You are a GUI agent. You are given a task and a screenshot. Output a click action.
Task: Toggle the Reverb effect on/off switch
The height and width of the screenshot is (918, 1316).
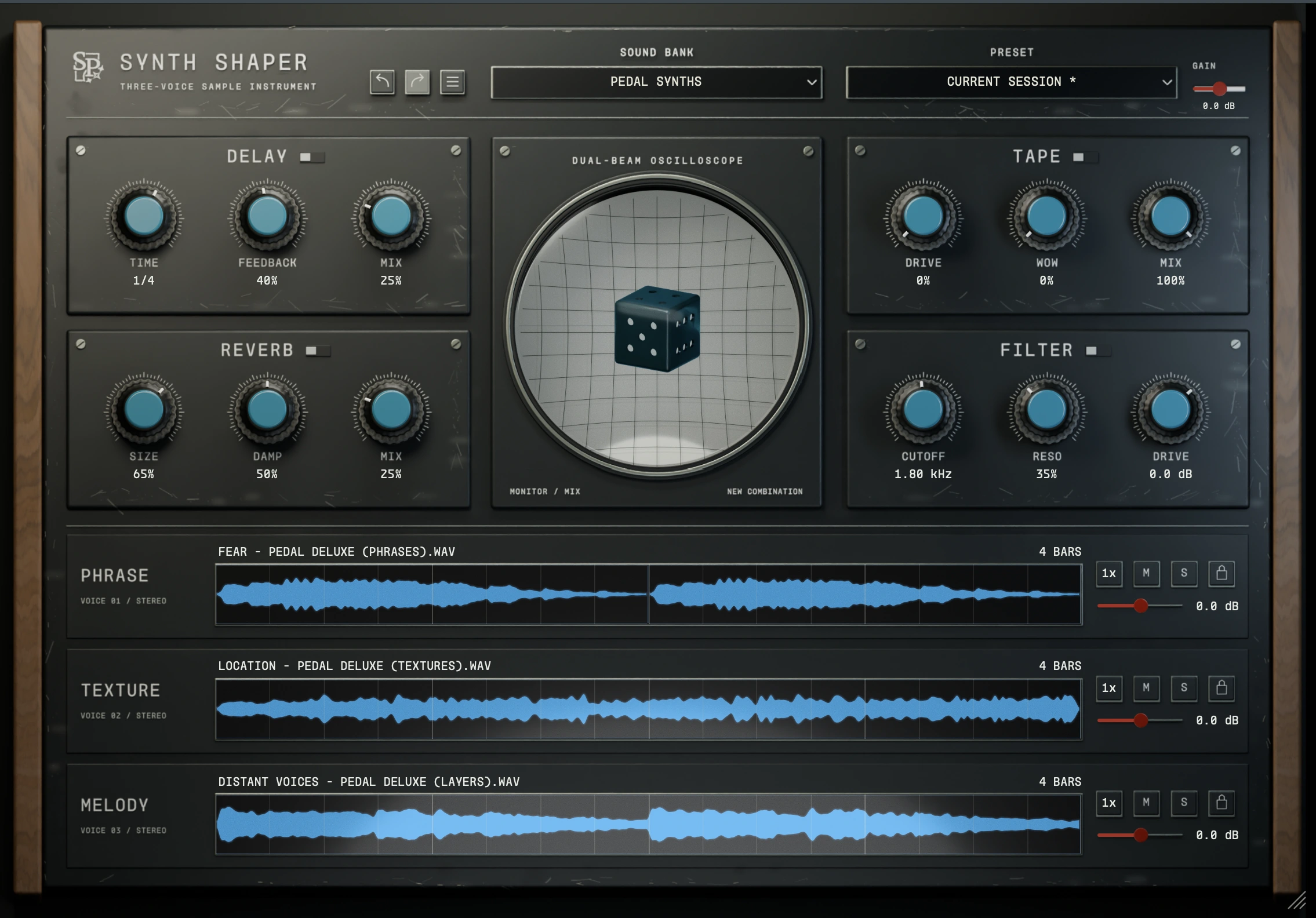[318, 351]
